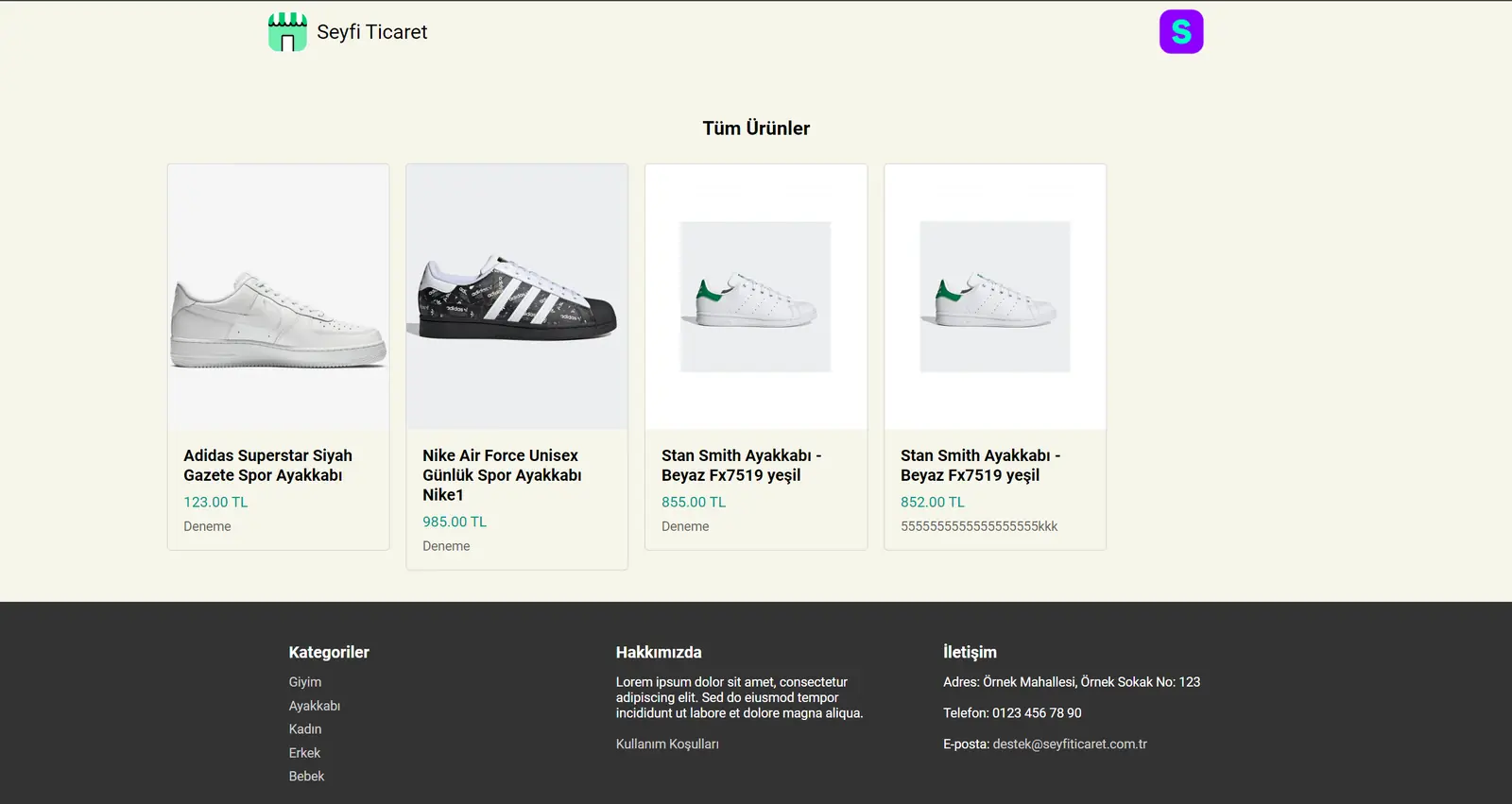The height and width of the screenshot is (804, 1512).
Task: Open the shoe image of the 855.00 TL Stan Smith card
Action: click(x=756, y=297)
